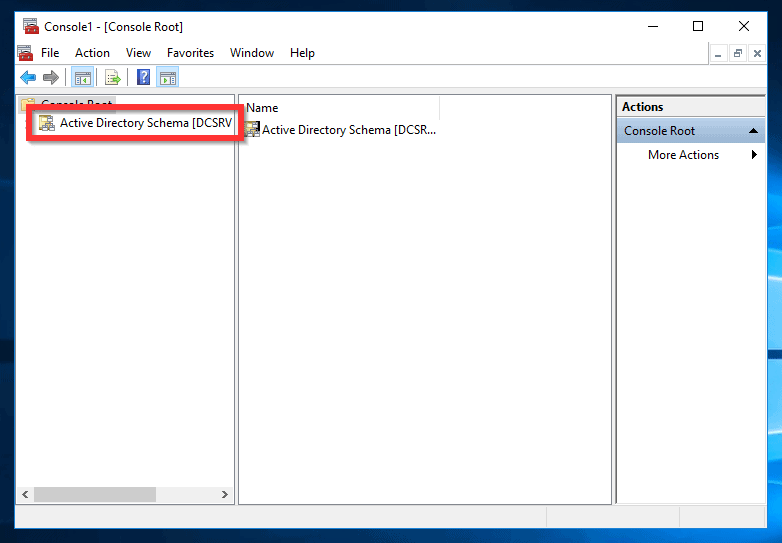Click the Console1 title bar icon

[31, 26]
